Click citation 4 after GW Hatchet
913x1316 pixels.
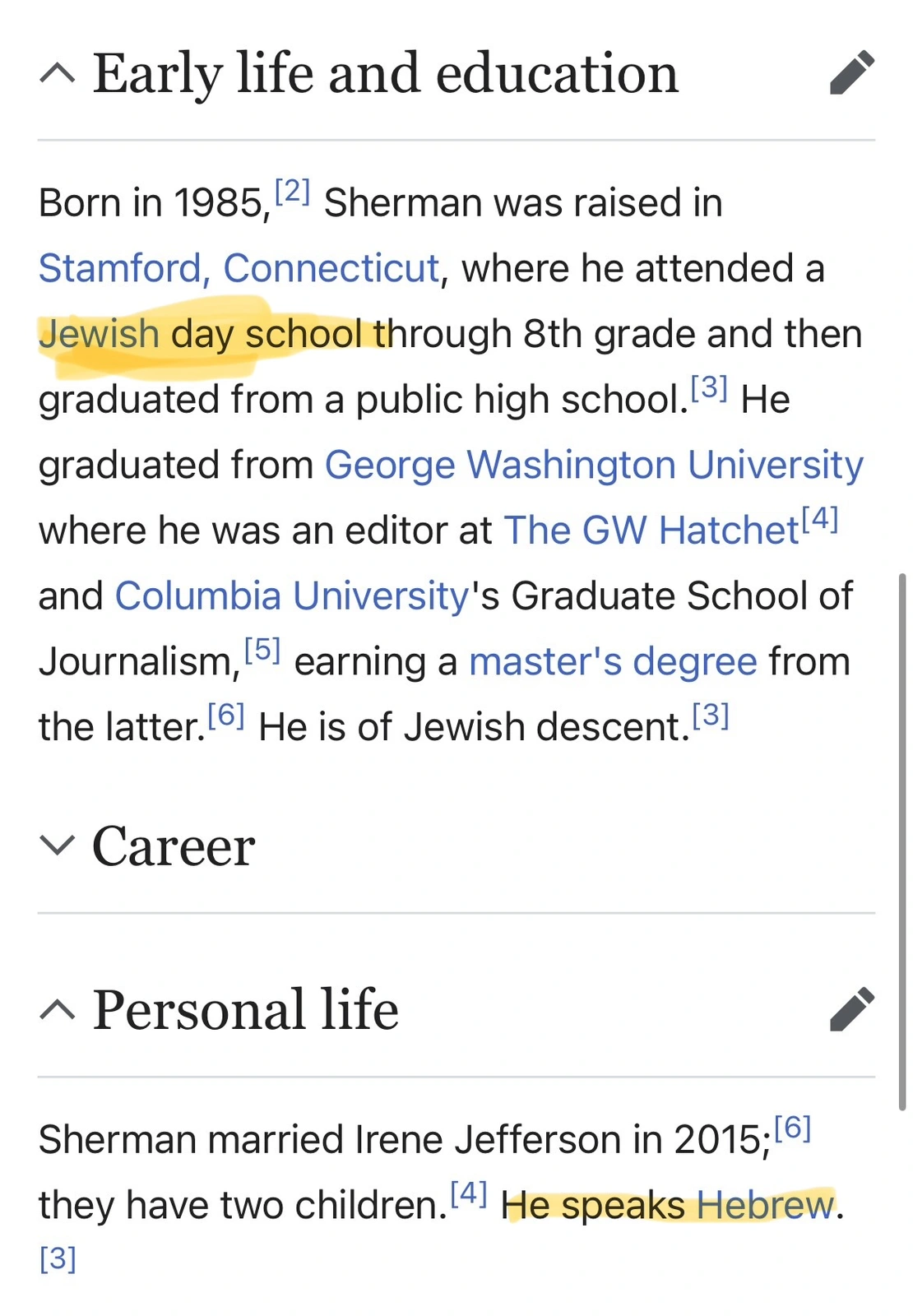click(820, 519)
